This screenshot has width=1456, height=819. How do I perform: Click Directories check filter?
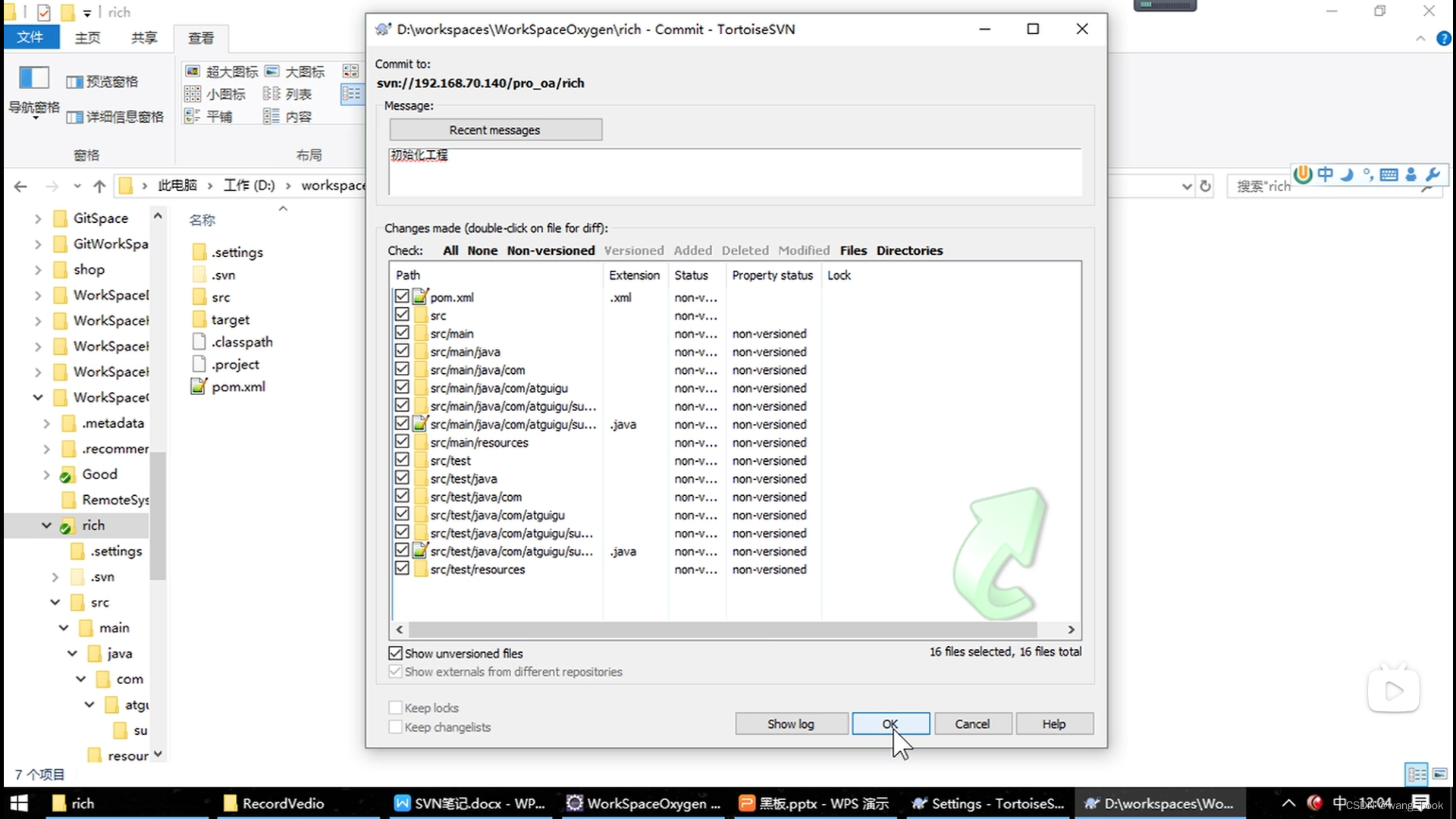tap(909, 250)
